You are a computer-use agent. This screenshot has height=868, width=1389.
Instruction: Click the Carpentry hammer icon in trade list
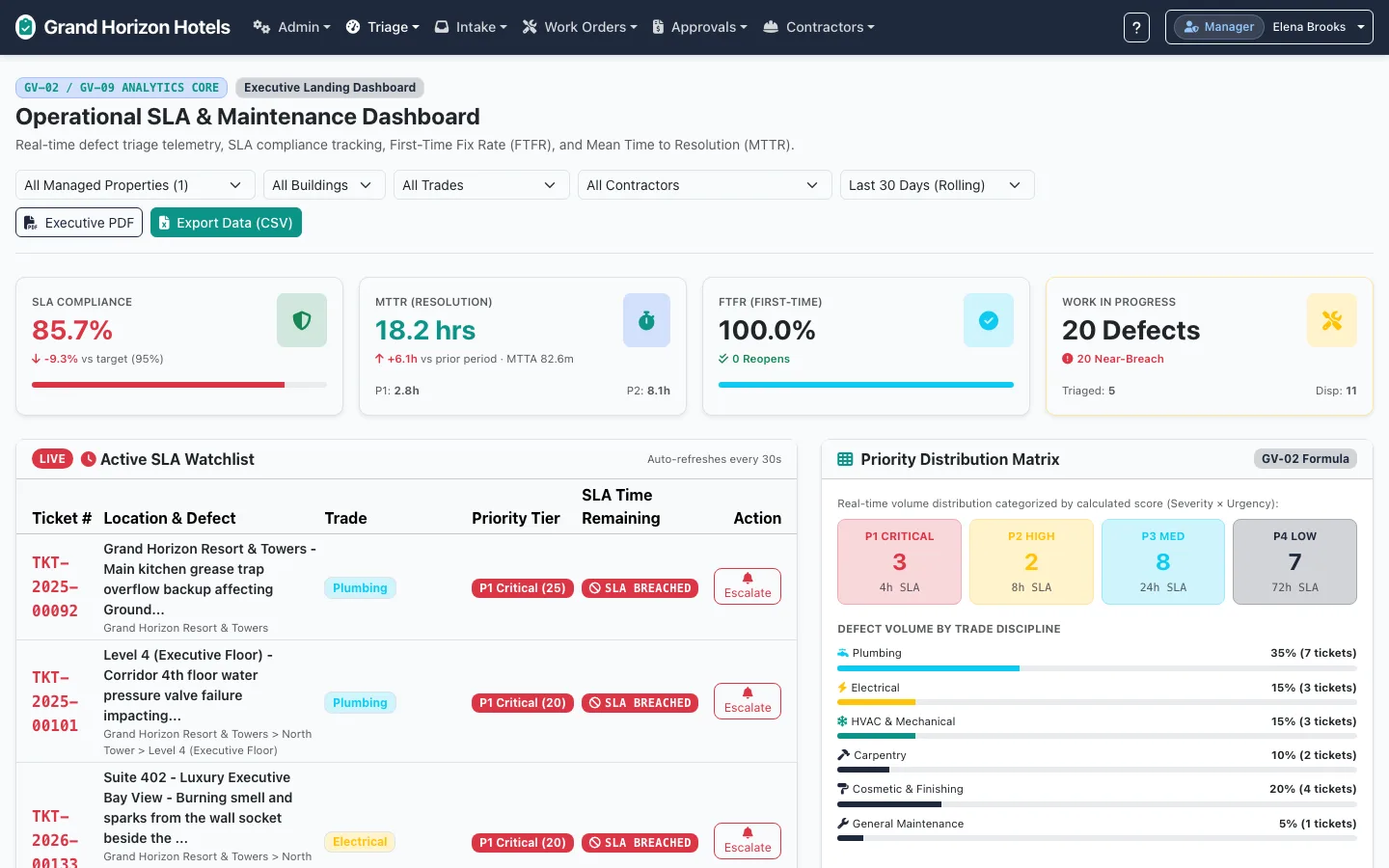843,755
